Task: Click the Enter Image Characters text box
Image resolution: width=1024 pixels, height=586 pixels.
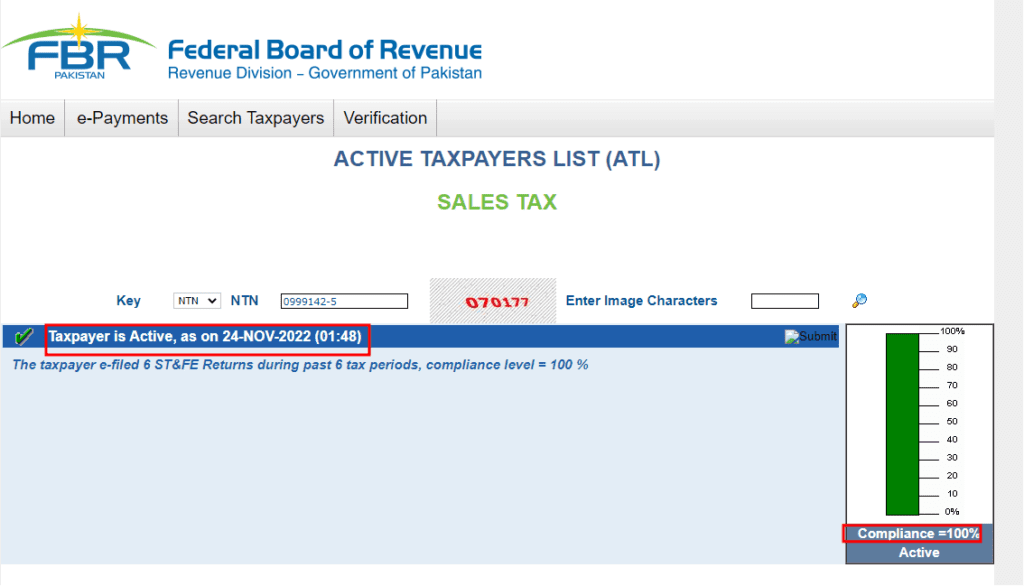Action: (784, 300)
